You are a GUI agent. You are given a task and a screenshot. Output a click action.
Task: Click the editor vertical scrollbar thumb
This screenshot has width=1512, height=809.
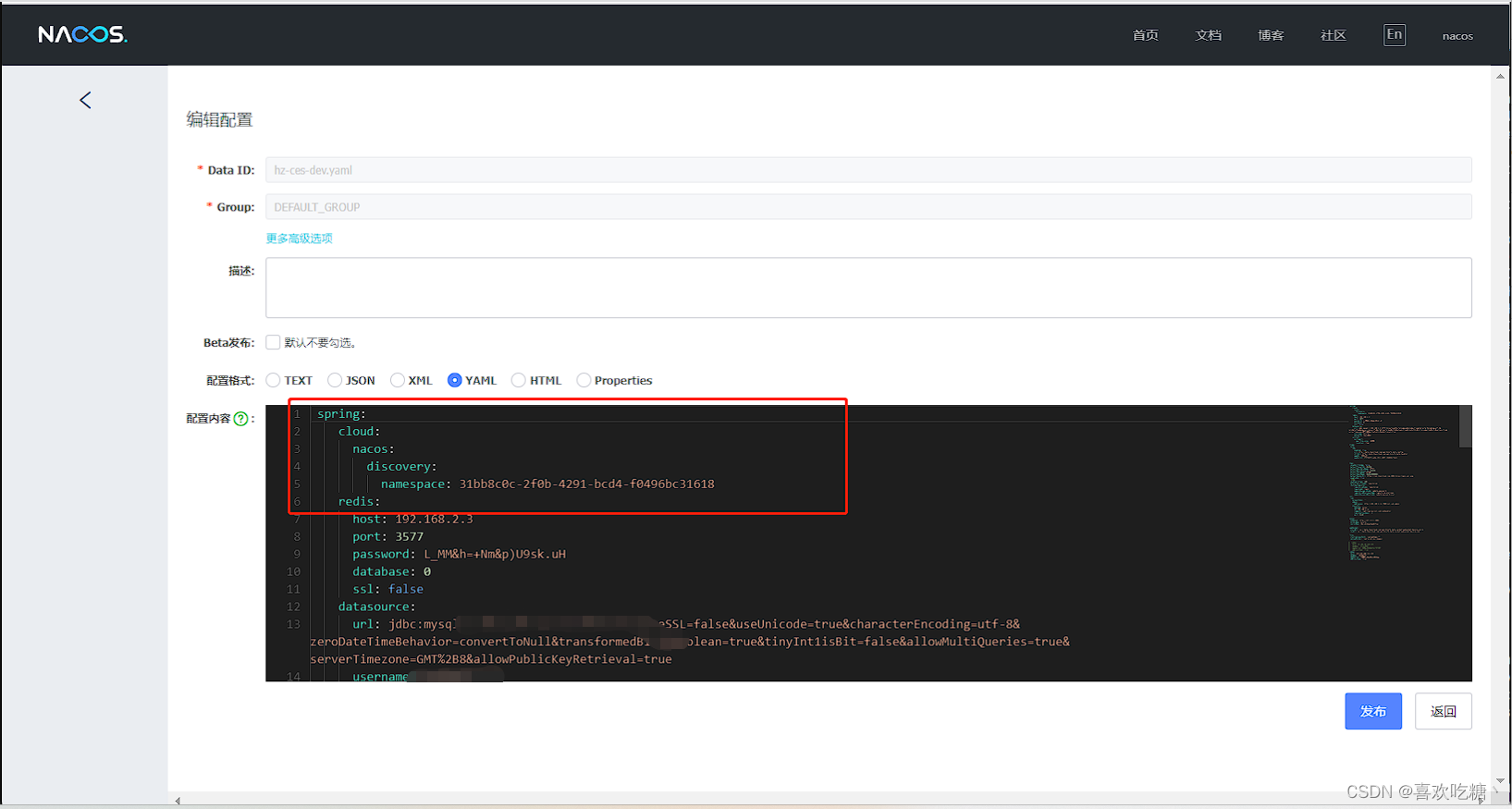pos(1466,426)
